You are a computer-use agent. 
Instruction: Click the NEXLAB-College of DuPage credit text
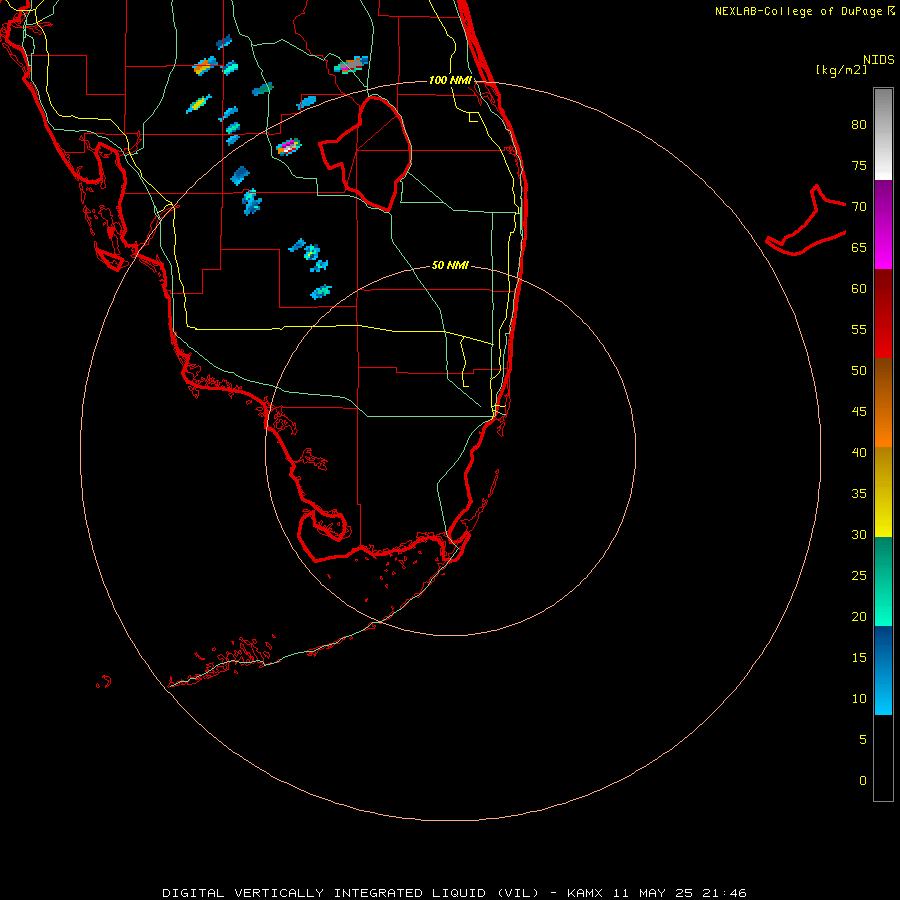[x=805, y=11]
